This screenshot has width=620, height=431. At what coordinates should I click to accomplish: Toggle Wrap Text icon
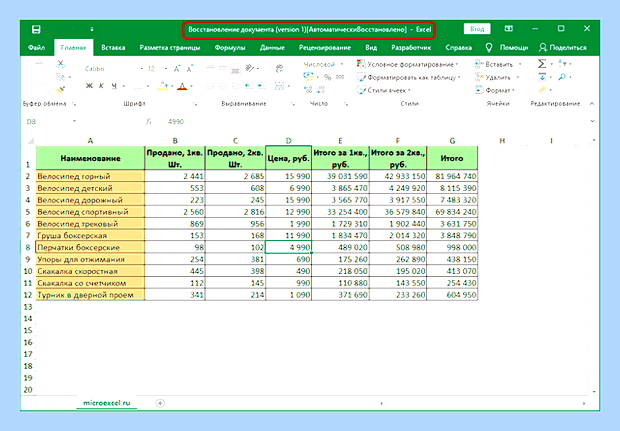pos(279,68)
